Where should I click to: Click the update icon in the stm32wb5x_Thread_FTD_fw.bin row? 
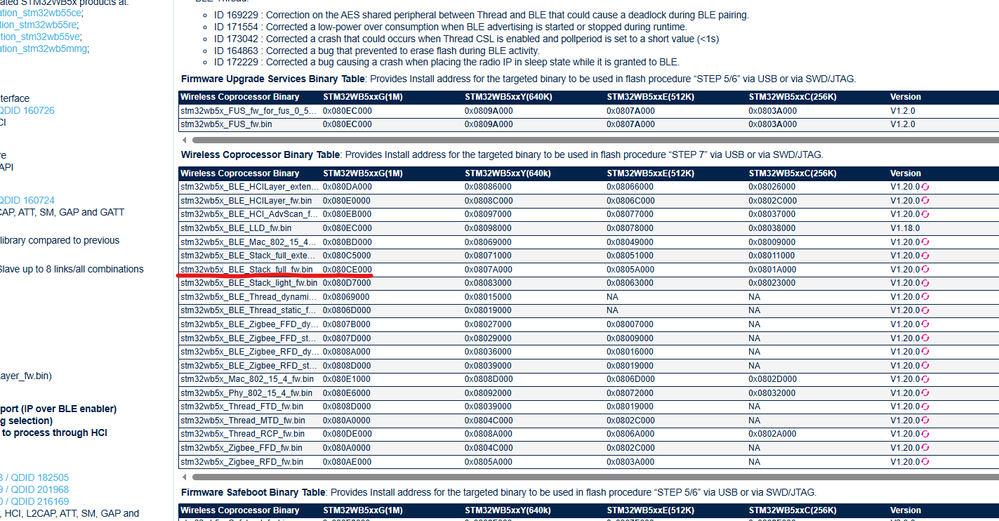click(925, 407)
